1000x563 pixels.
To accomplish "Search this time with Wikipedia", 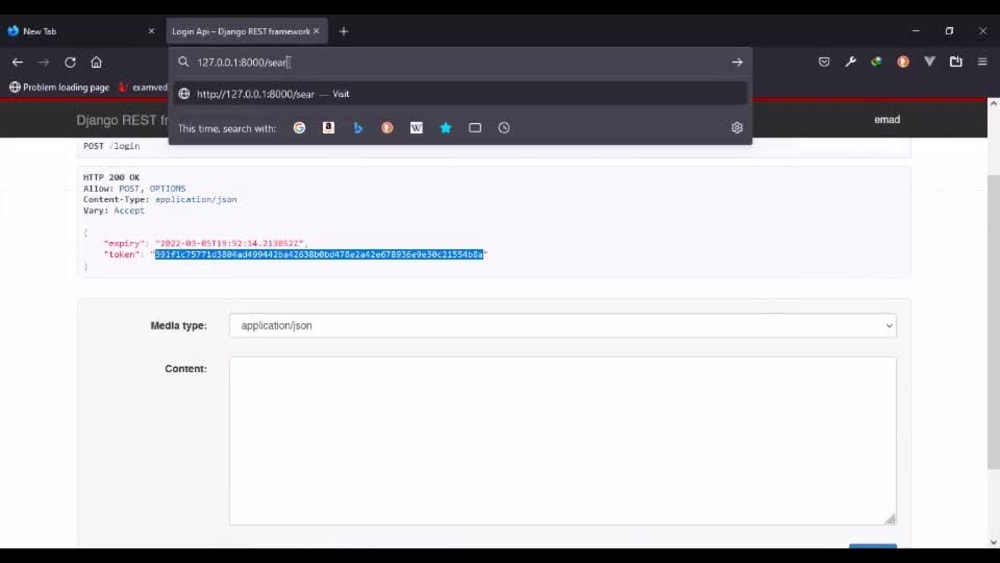I will (416, 128).
